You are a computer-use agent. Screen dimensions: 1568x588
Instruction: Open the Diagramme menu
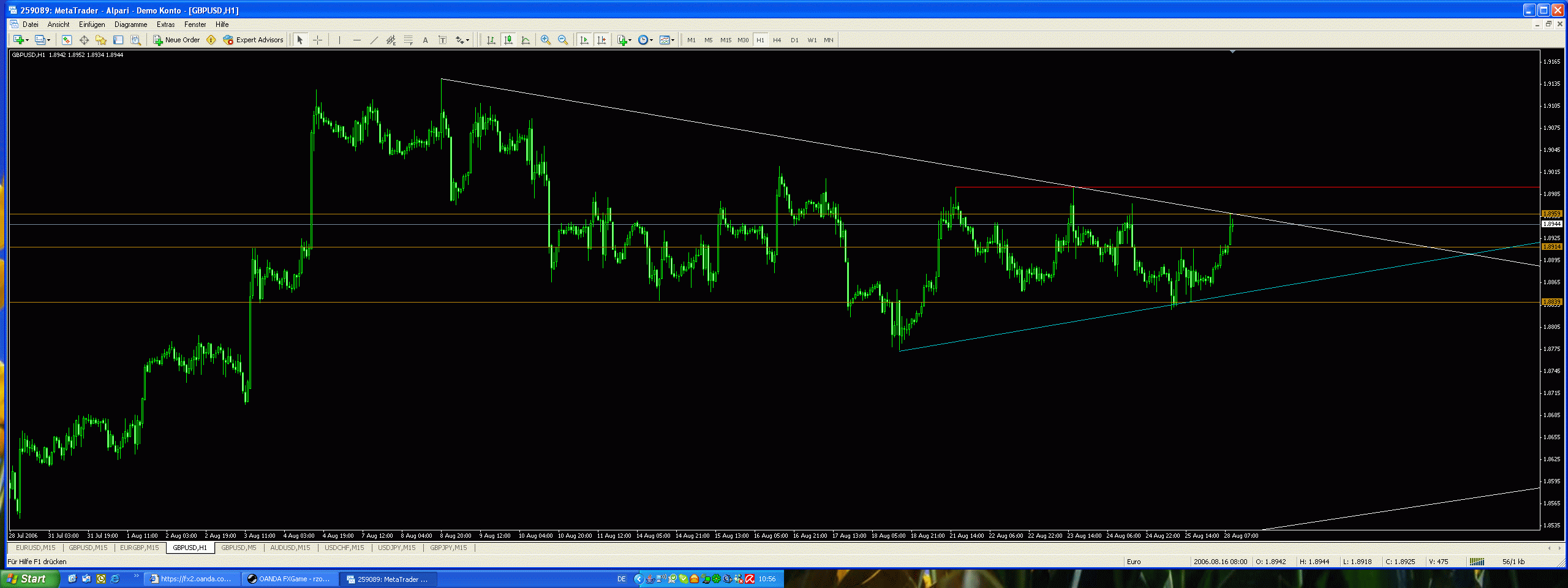pos(130,24)
